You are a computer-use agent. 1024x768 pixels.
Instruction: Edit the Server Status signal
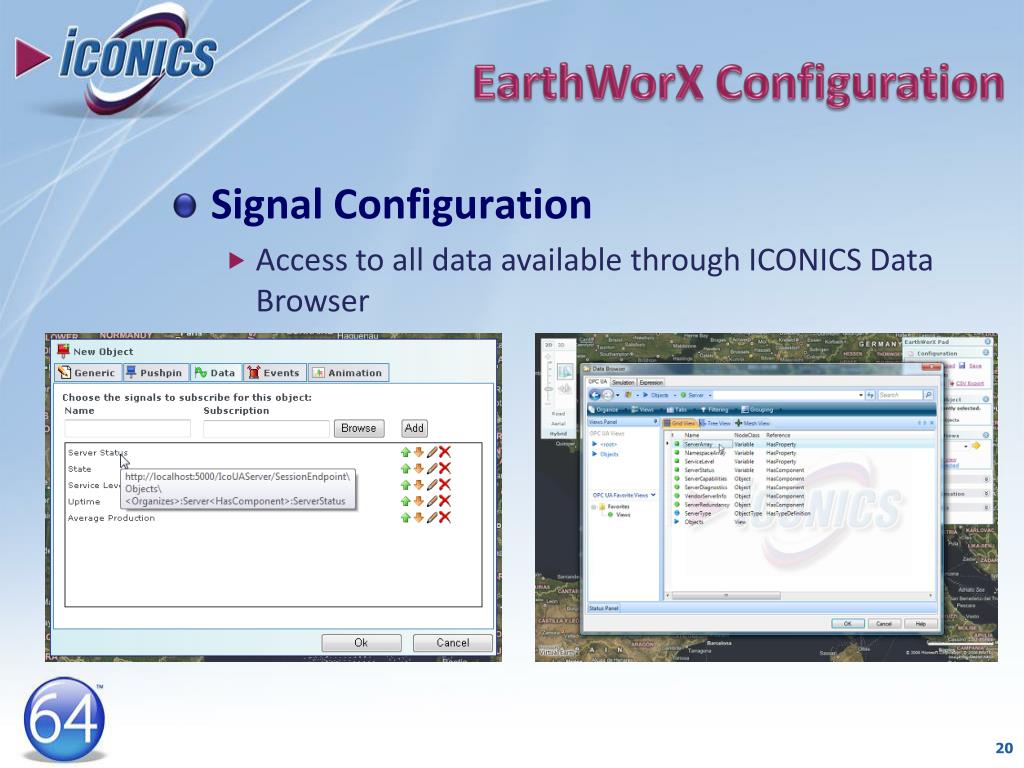[x=432, y=451]
